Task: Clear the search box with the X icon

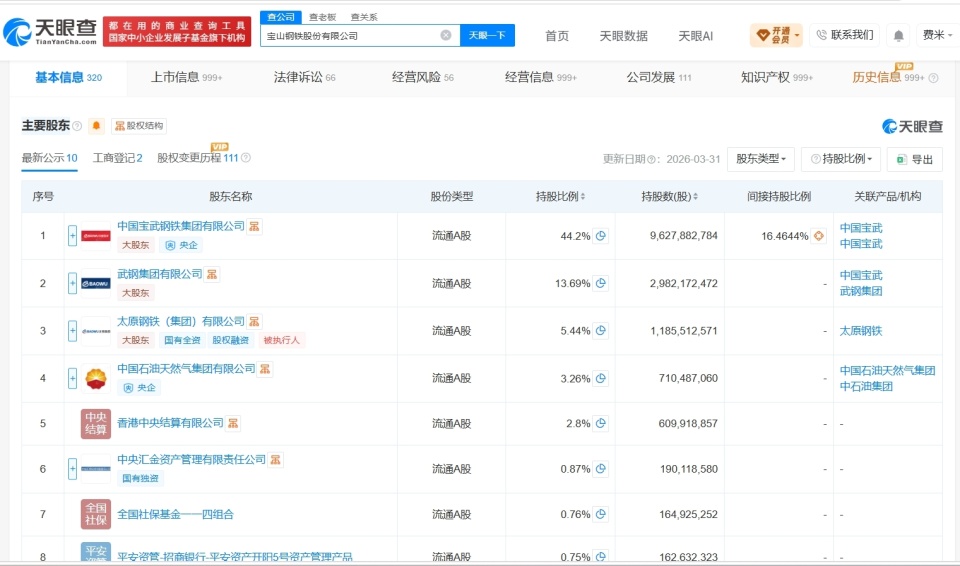Action: click(x=446, y=36)
